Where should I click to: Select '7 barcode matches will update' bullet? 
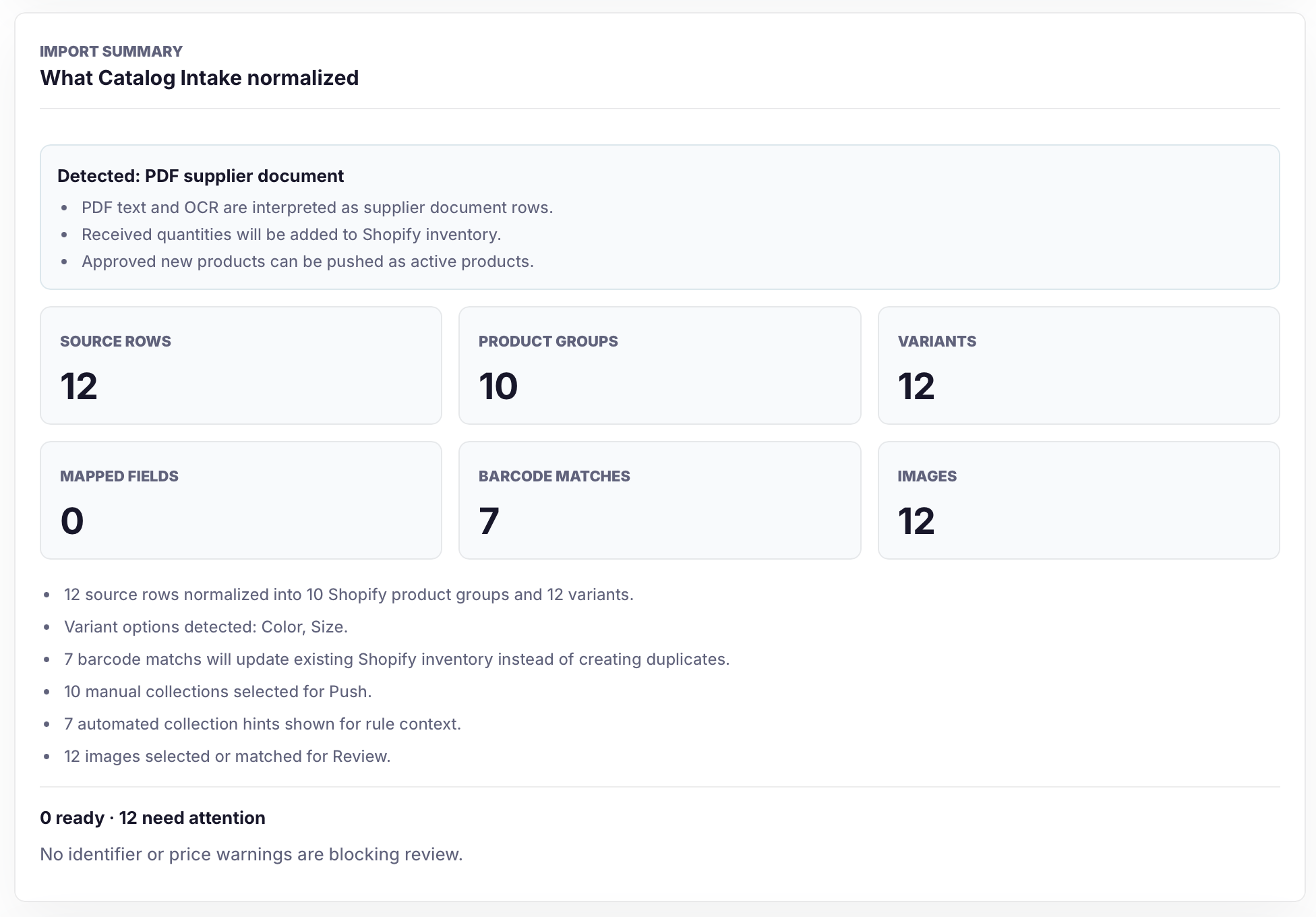[x=396, y=659]
